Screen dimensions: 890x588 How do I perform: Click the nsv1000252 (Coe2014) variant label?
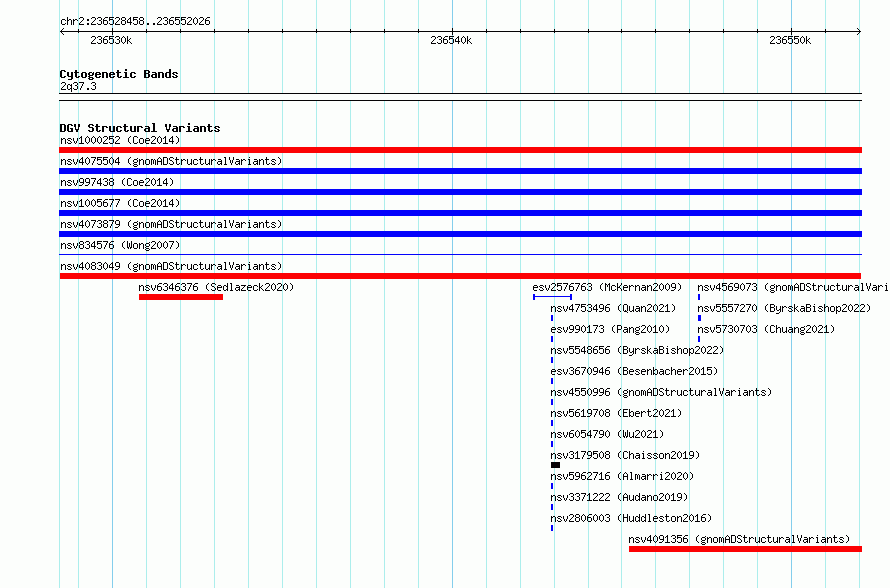pos(120,140)
